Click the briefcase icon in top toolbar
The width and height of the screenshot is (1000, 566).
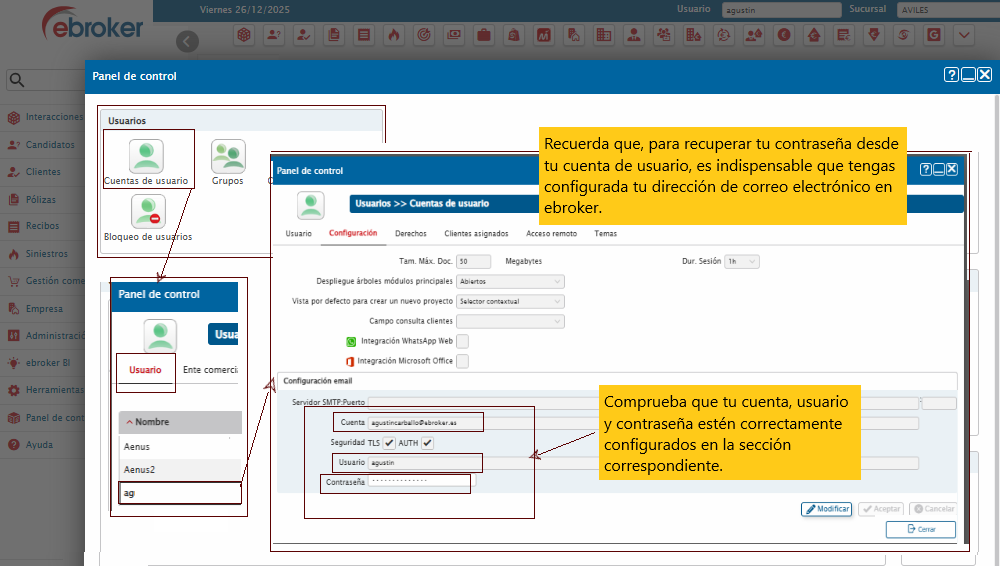[x=484, y=36]
